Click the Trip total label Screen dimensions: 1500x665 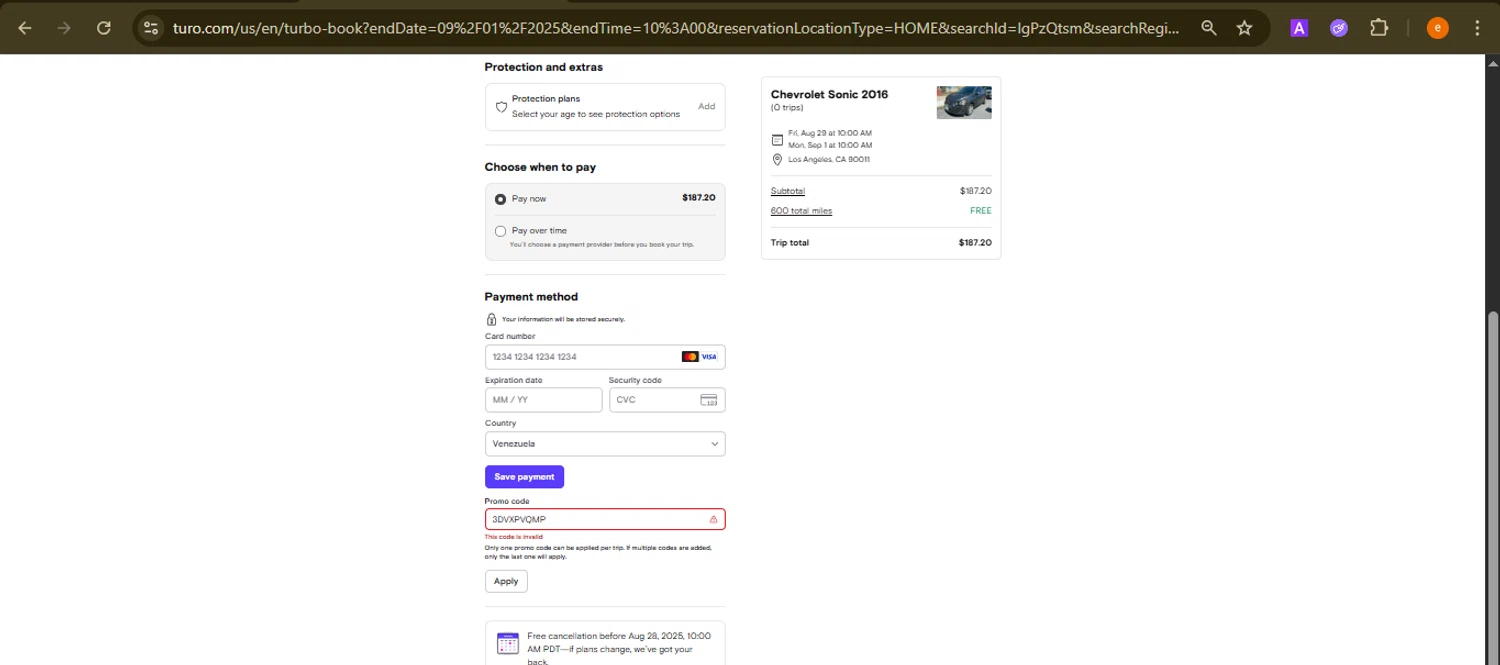(x=790, y=243)
